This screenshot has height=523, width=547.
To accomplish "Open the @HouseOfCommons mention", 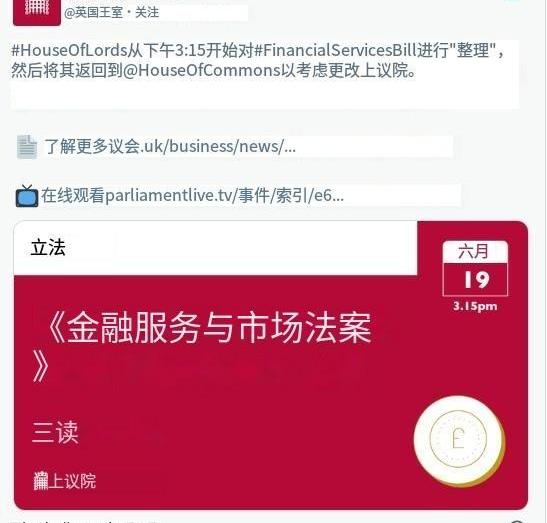I will (202, 71).
